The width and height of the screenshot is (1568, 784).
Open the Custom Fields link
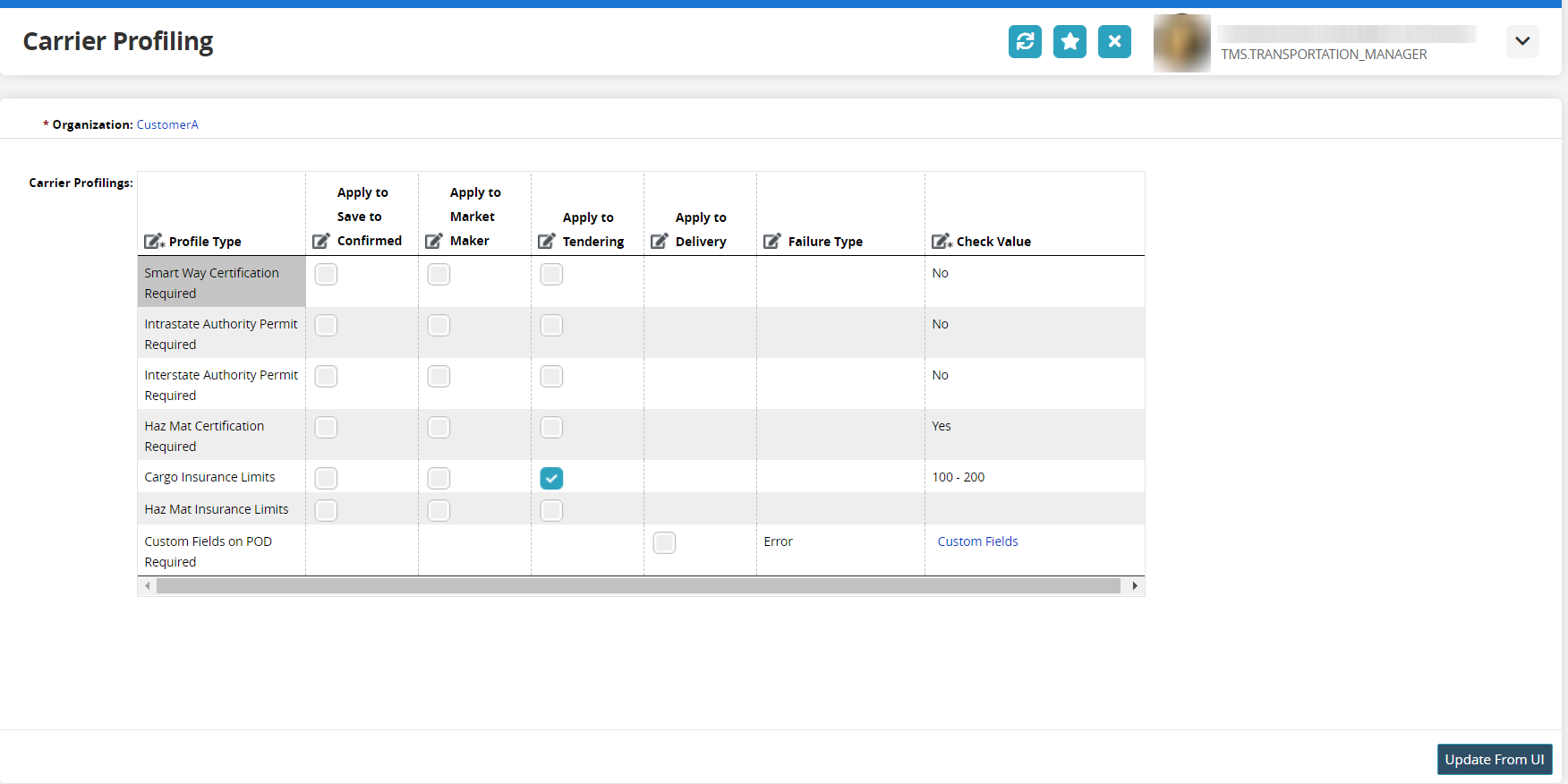click(977, 541)
